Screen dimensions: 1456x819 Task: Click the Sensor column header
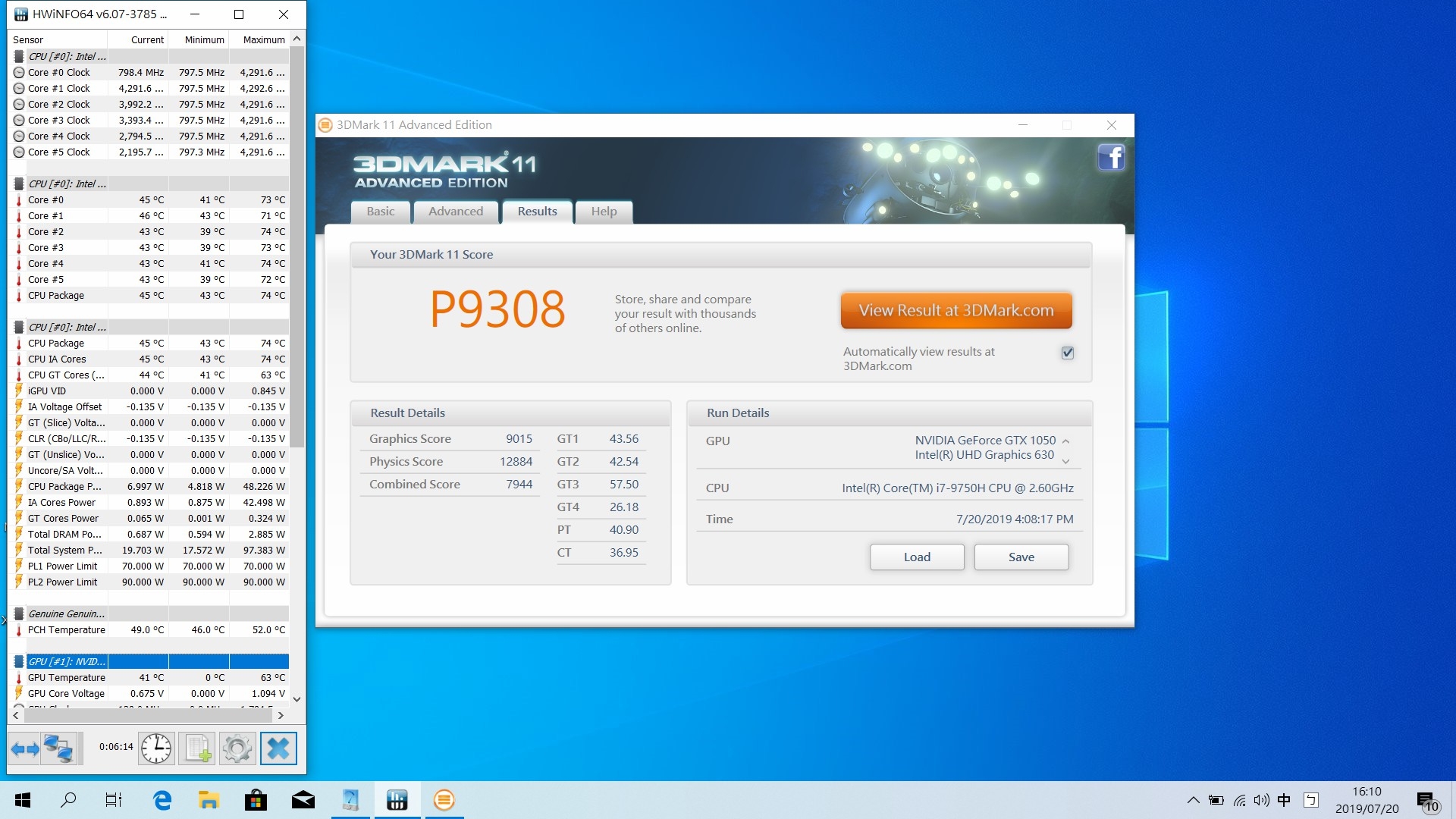(x=58, y=39)
